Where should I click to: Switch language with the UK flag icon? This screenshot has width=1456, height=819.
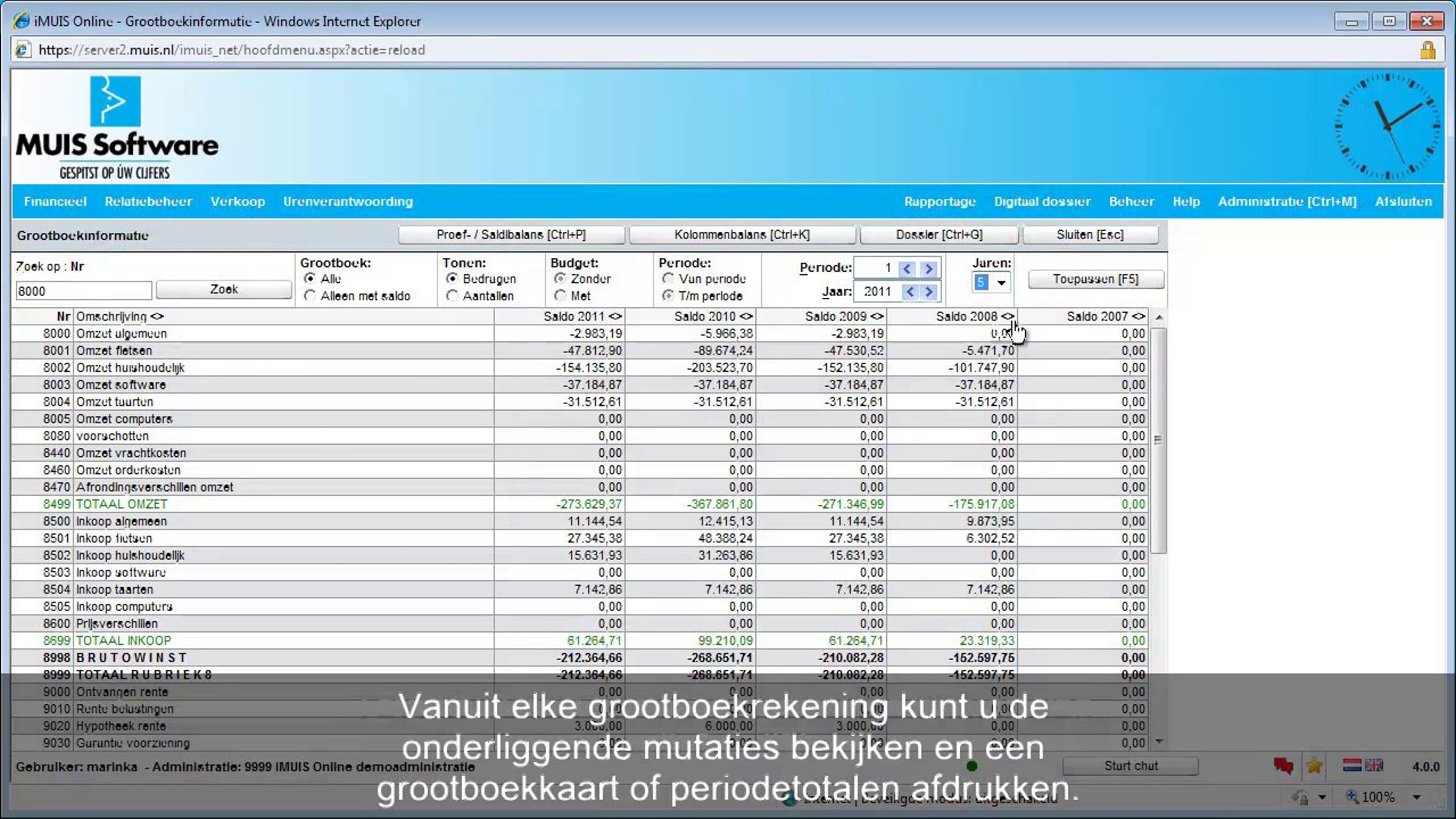pos(1374,765)
